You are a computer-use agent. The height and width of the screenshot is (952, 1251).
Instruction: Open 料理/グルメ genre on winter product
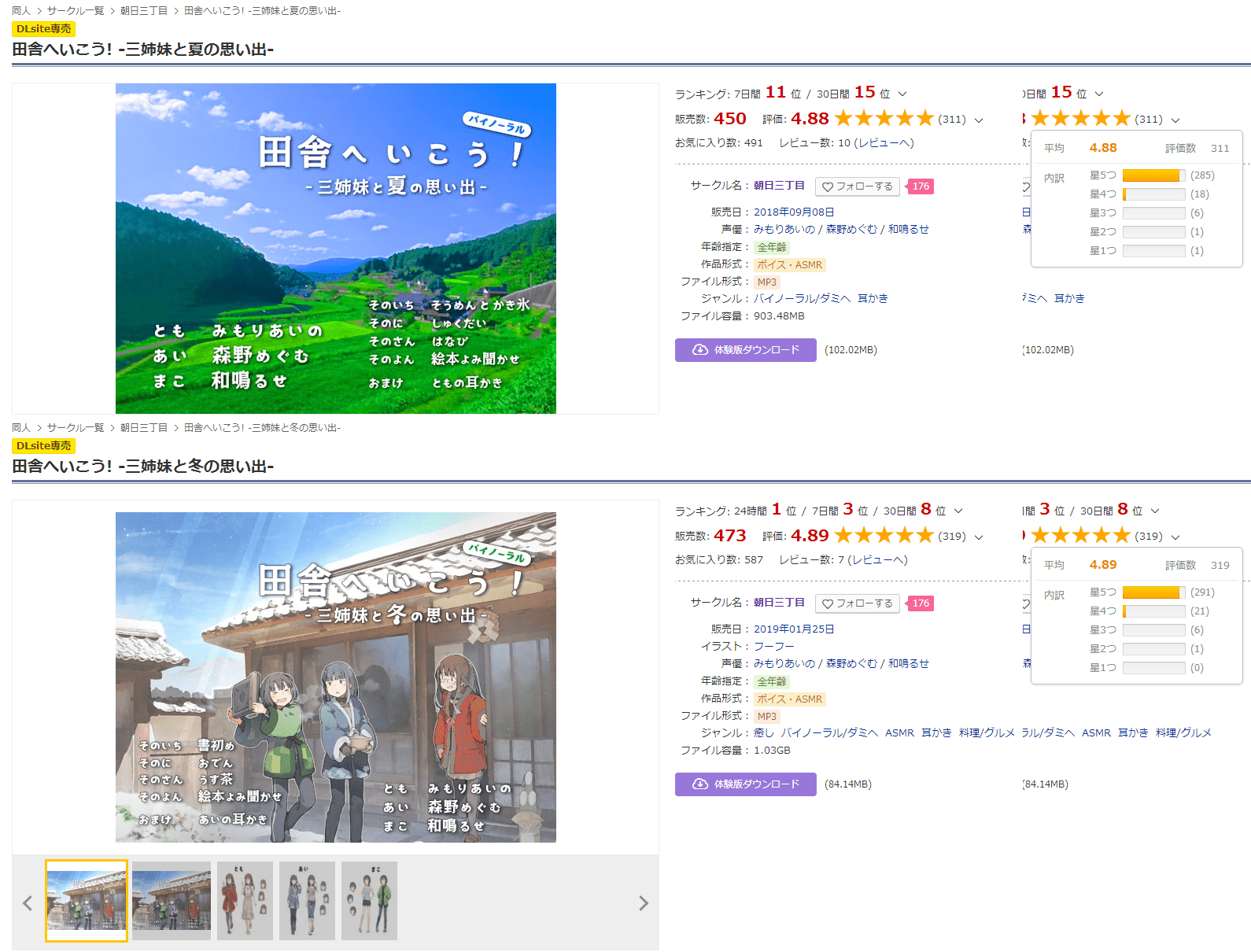tap(987, 733)
